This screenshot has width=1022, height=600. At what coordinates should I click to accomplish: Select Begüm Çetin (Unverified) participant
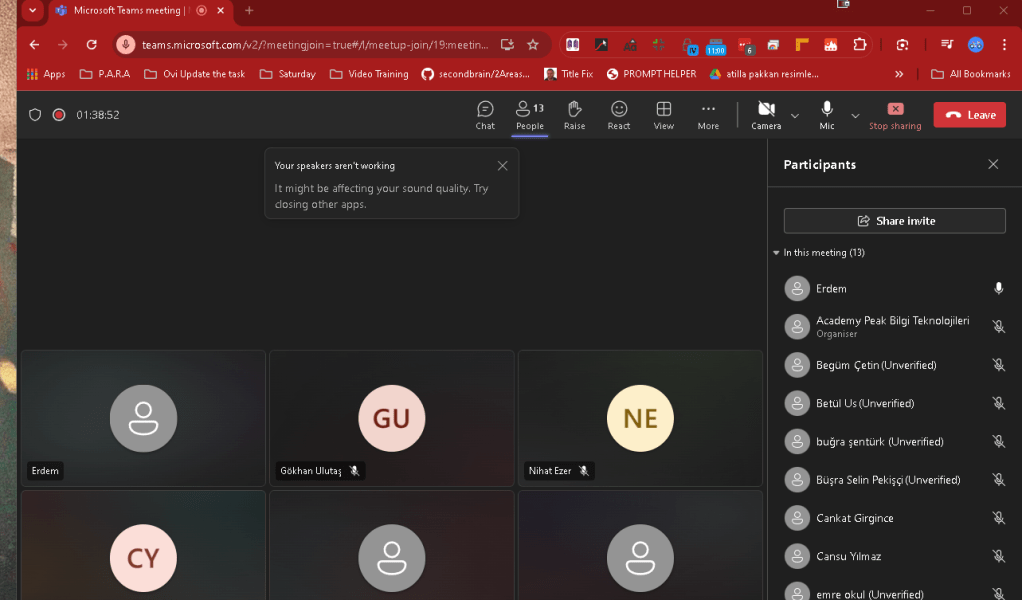click(894, 365)
